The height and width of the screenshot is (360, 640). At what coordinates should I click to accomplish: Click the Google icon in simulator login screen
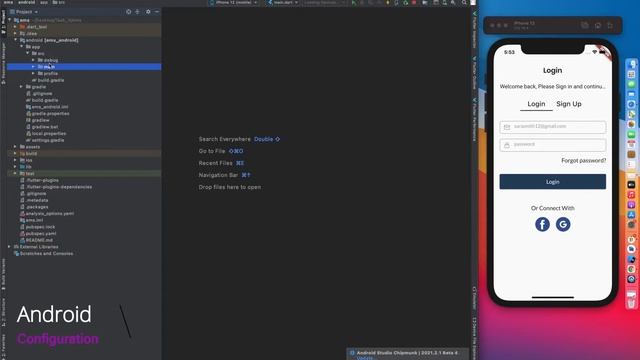tap(563, 224)
